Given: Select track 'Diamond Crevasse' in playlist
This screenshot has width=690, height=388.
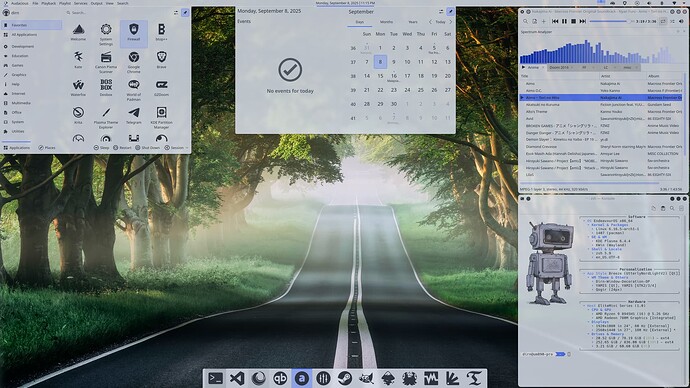Looking at the screenshot, I should tap(601, 146).
